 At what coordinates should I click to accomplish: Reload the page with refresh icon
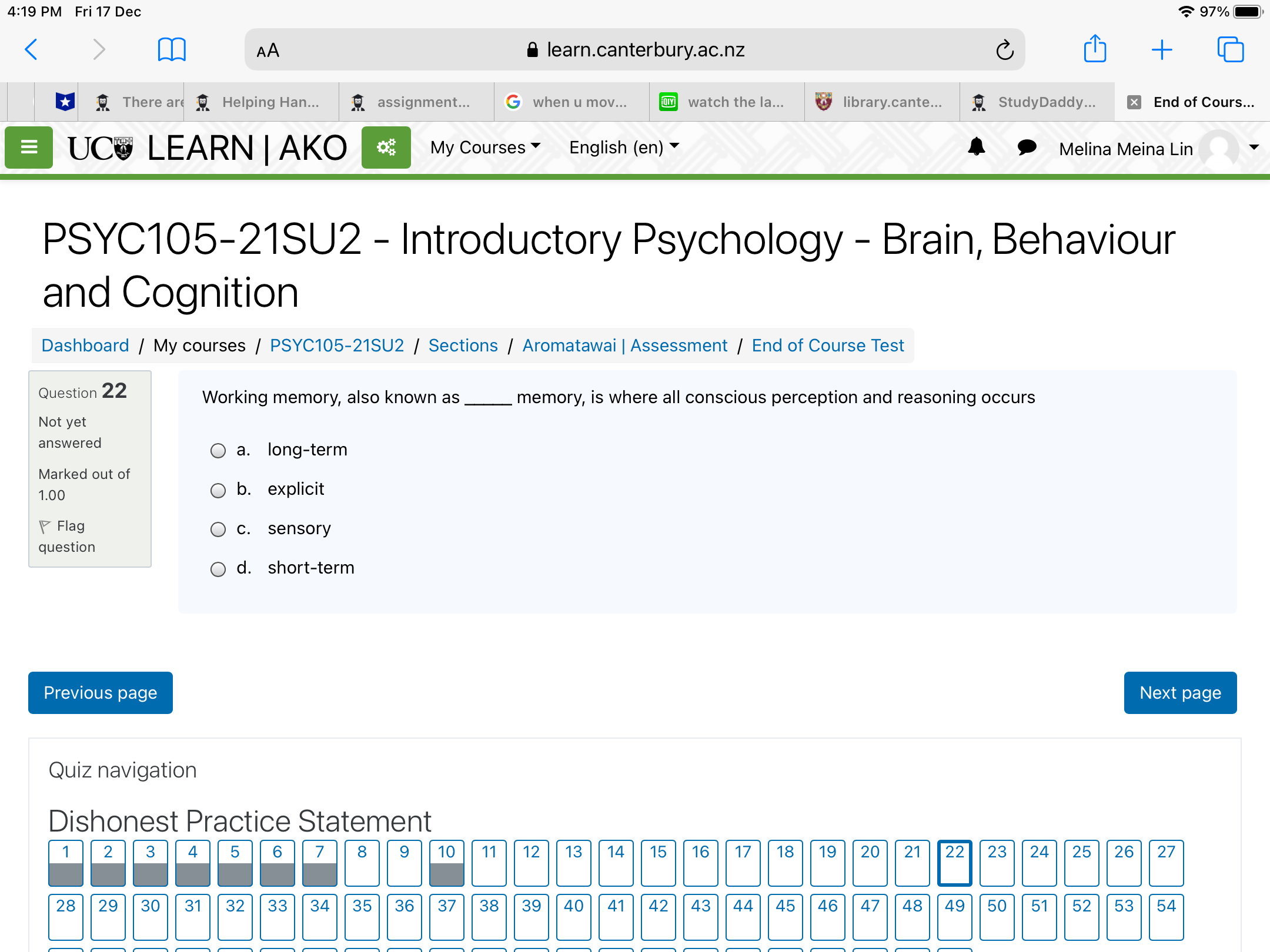point(1005,50)
